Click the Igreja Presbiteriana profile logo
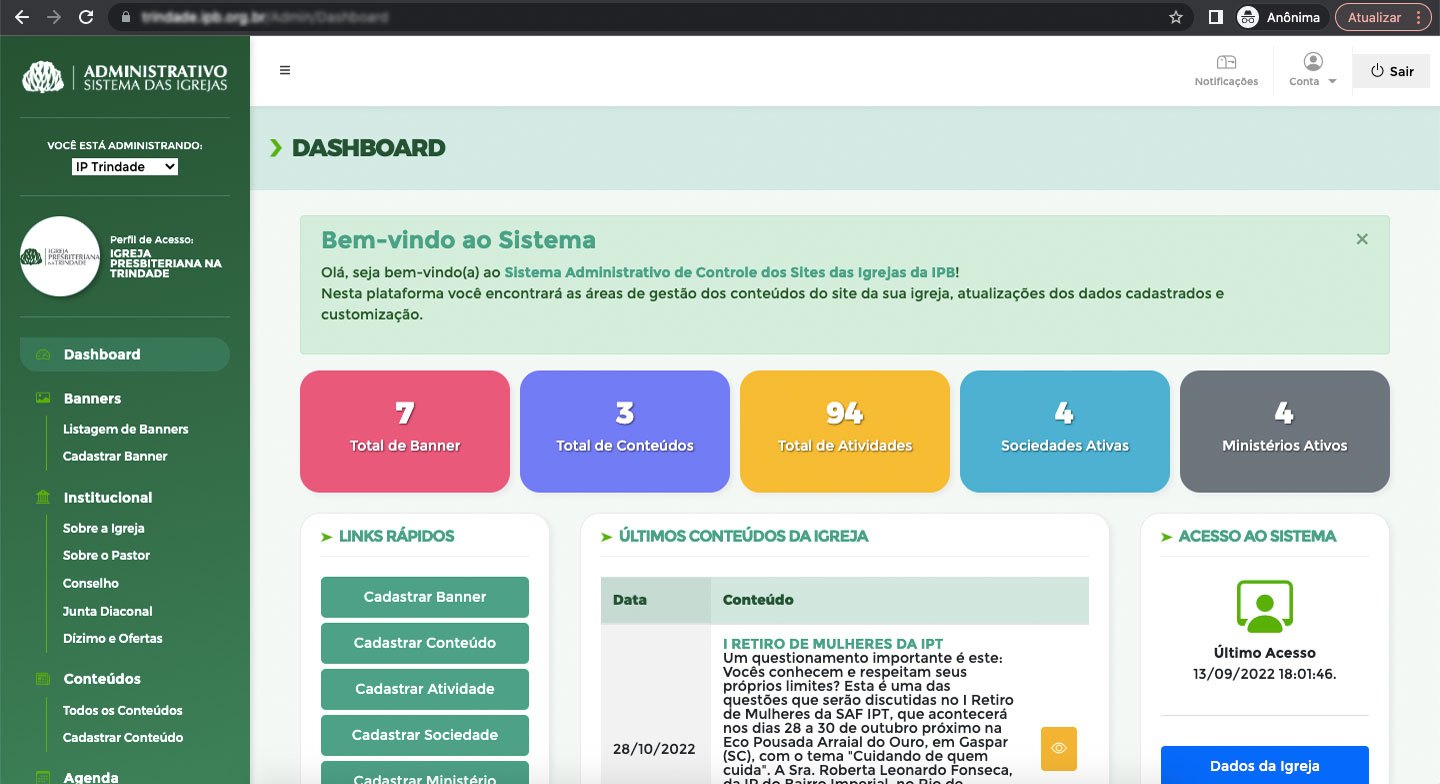Viewport: 1440px width, 784px height. pos(60,257)
